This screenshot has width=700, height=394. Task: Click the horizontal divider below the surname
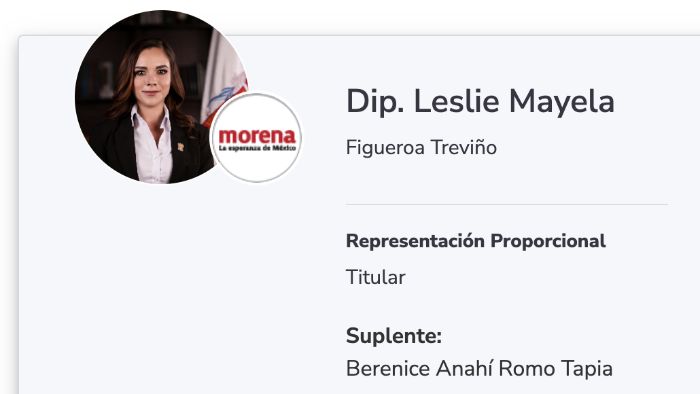(507, 205)
